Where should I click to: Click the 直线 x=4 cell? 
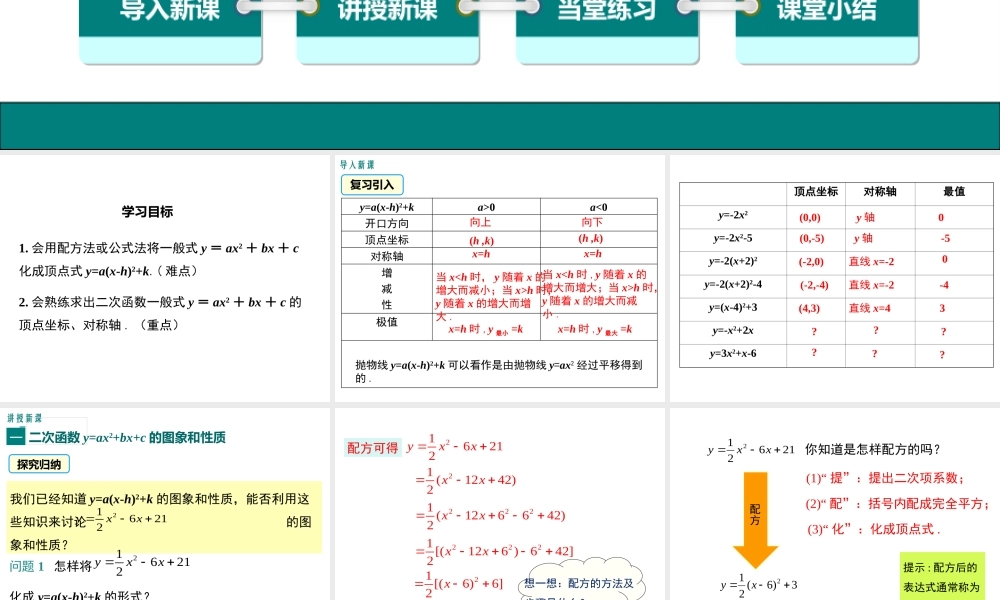(x=869, y=308)
